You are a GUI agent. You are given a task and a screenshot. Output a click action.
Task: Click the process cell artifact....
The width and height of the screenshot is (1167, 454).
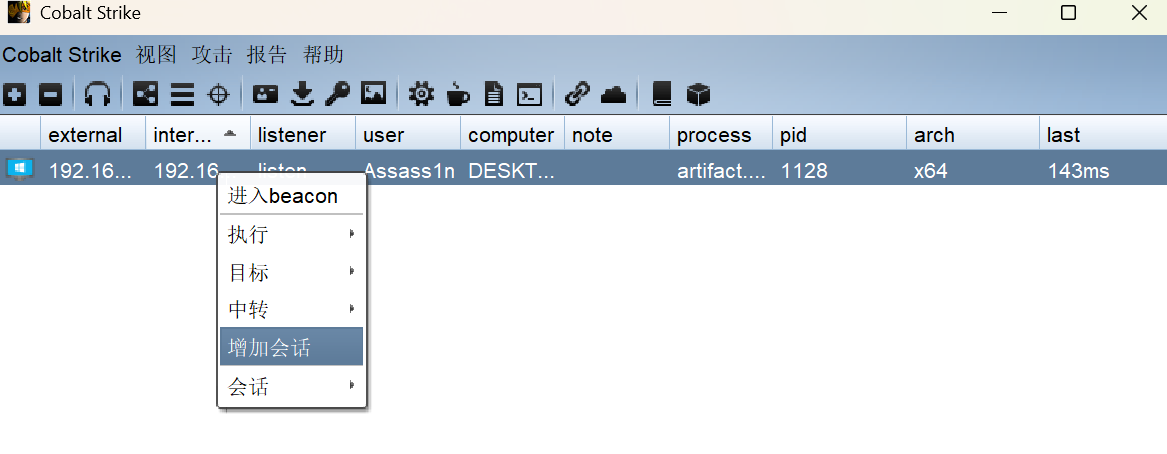(x=721, y=170)
